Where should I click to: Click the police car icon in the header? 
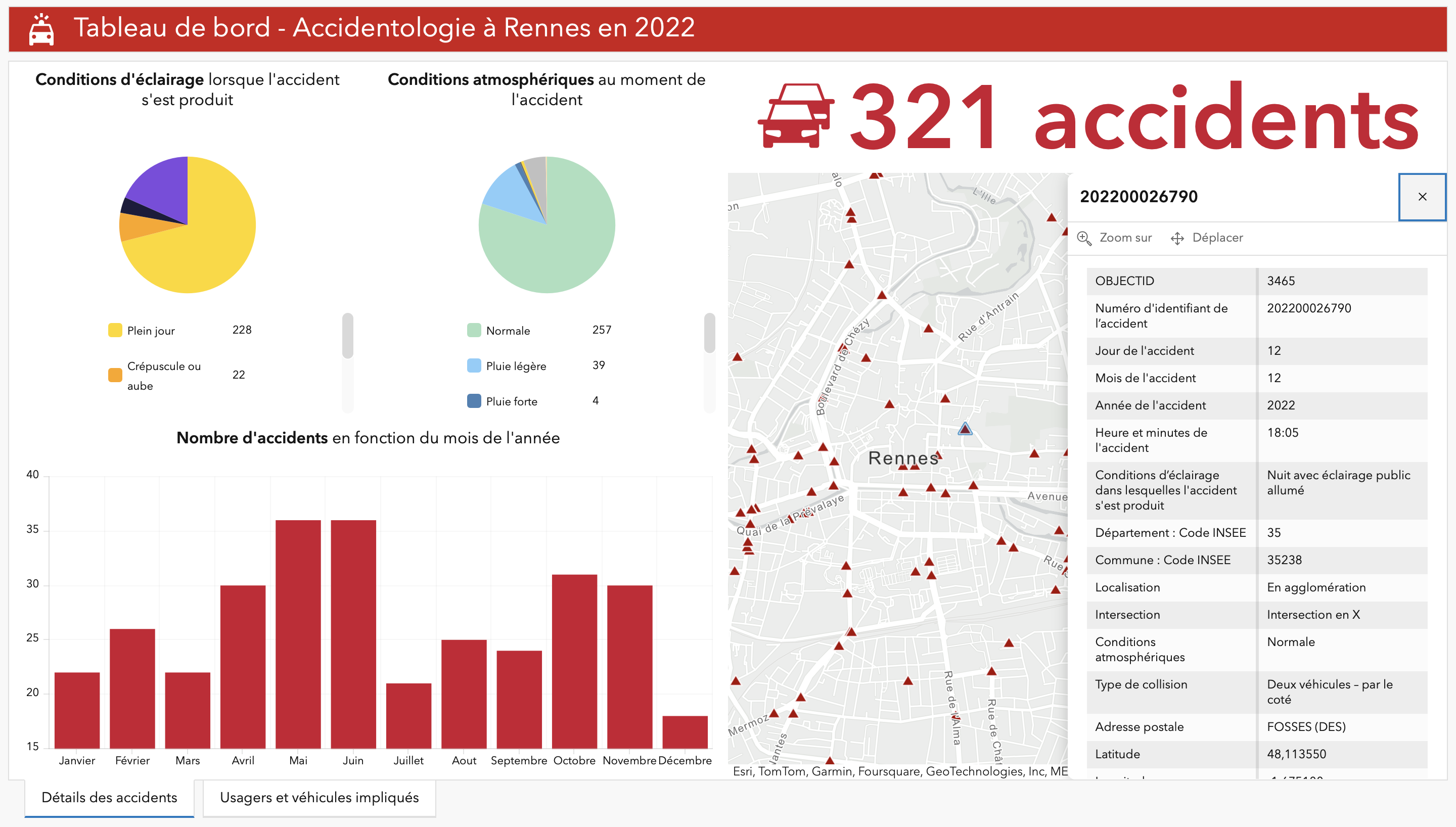[41, 29]
